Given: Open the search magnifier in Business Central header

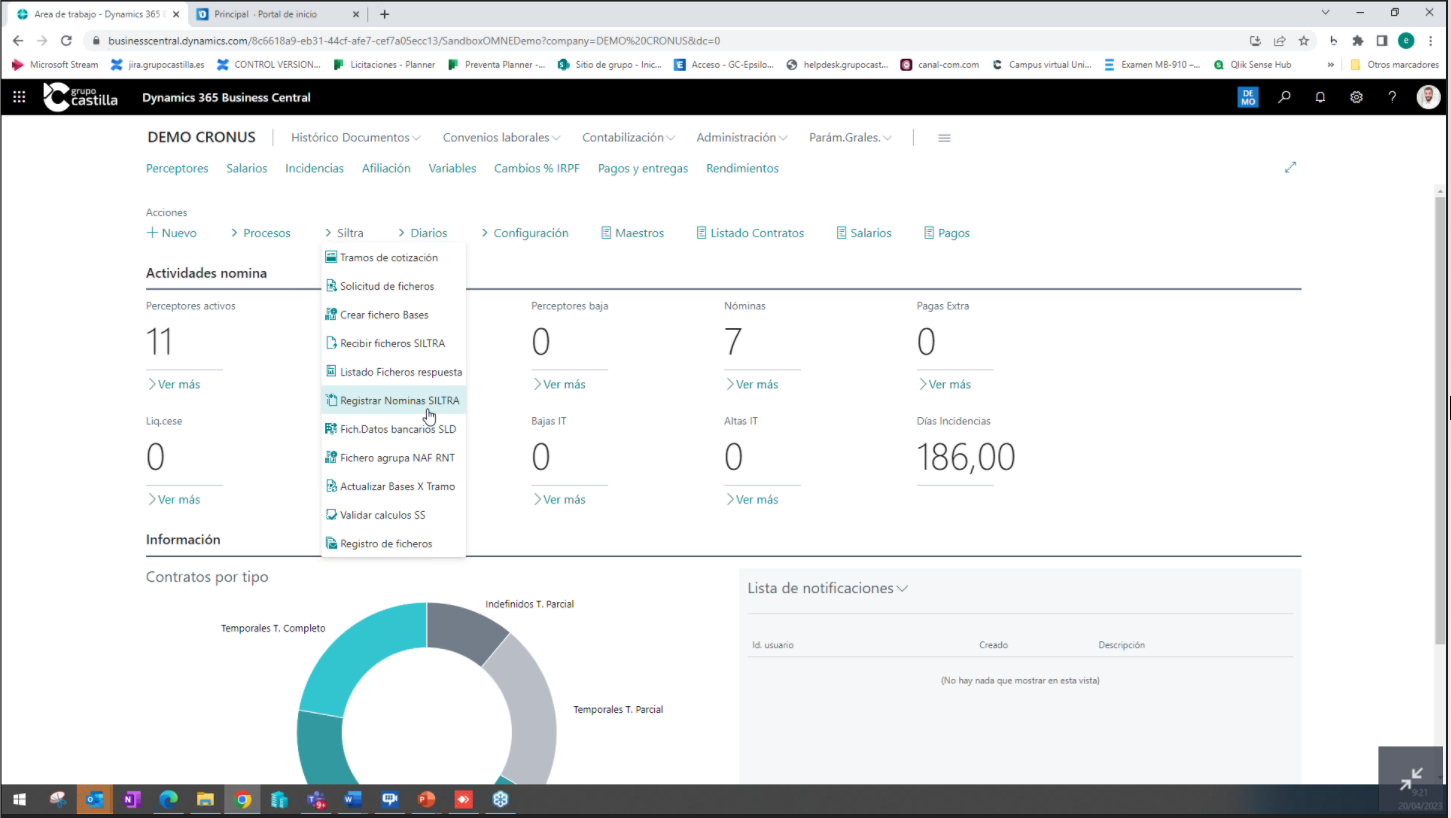Looking at the screenshot, I should 1285,97.
